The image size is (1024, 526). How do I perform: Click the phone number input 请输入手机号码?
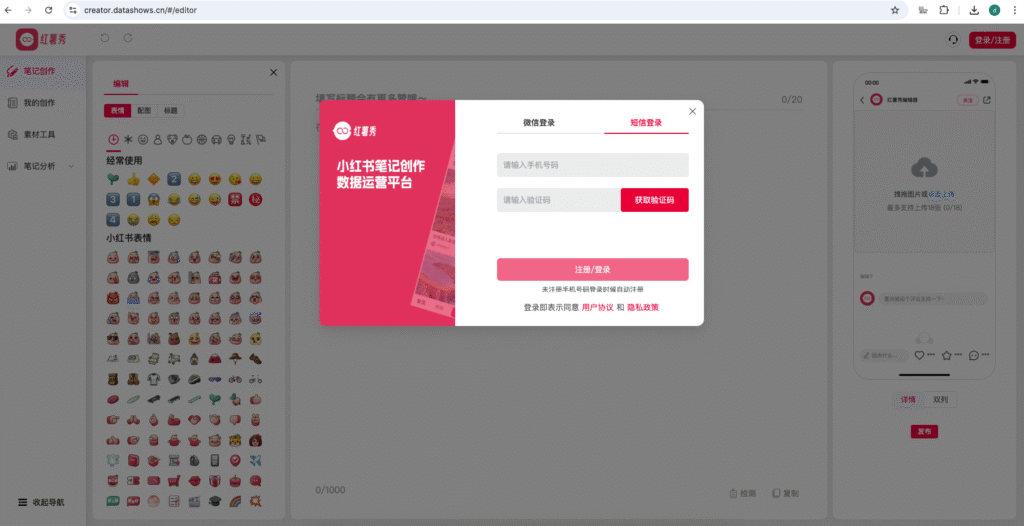[592, 165]
